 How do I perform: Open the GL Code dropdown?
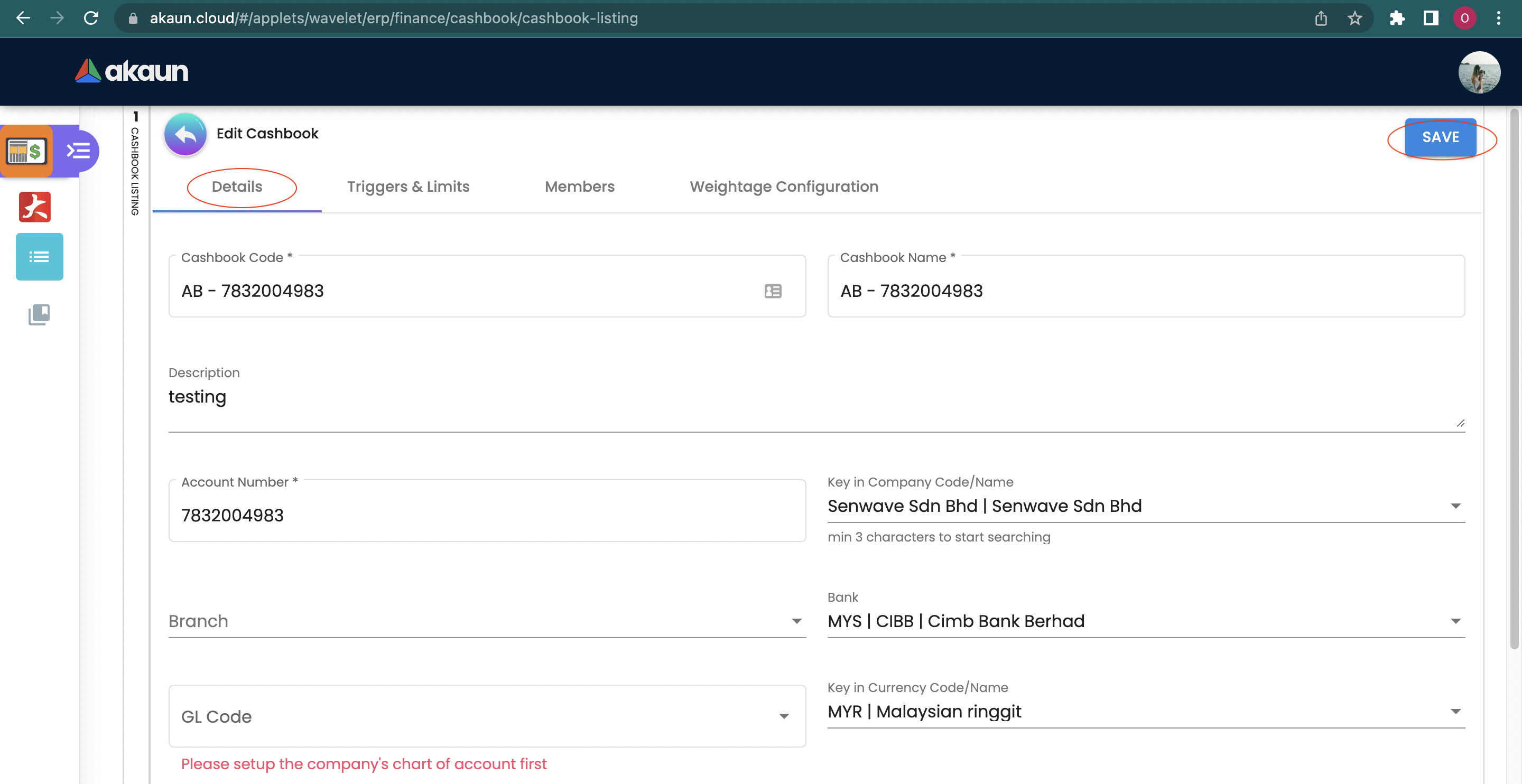point(783,716)
